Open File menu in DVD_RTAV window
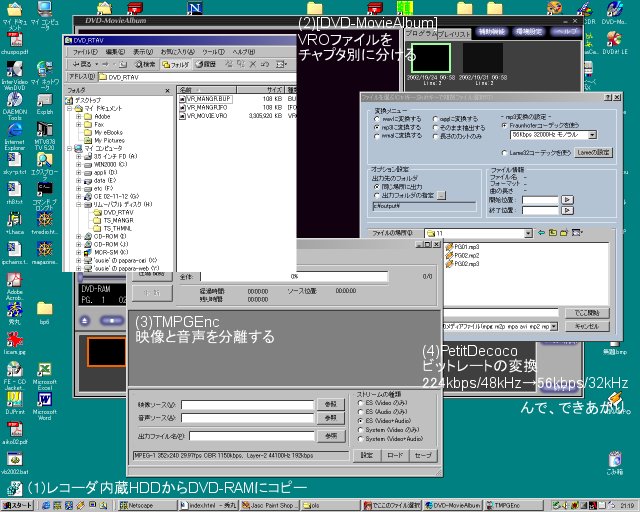The image size is (640, 512). click(x=85, y=52)
